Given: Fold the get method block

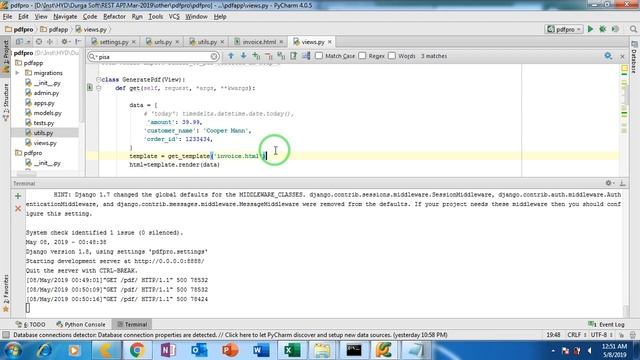Looking at the screenshot, I should pyautogui.click(x=98, y=88).
